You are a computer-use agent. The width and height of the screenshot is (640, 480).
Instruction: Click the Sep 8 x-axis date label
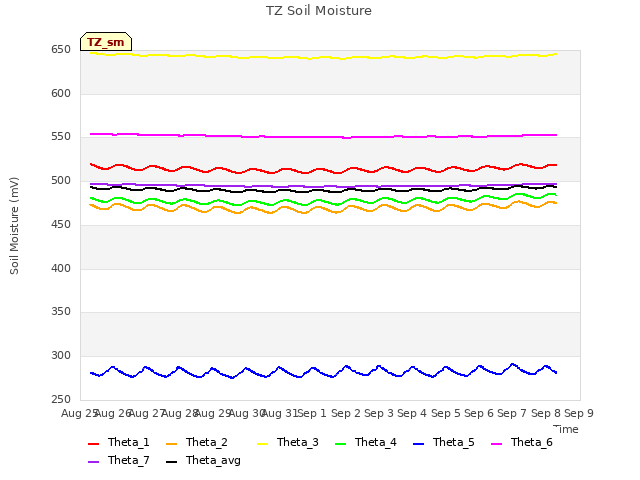tap(546, 413)
